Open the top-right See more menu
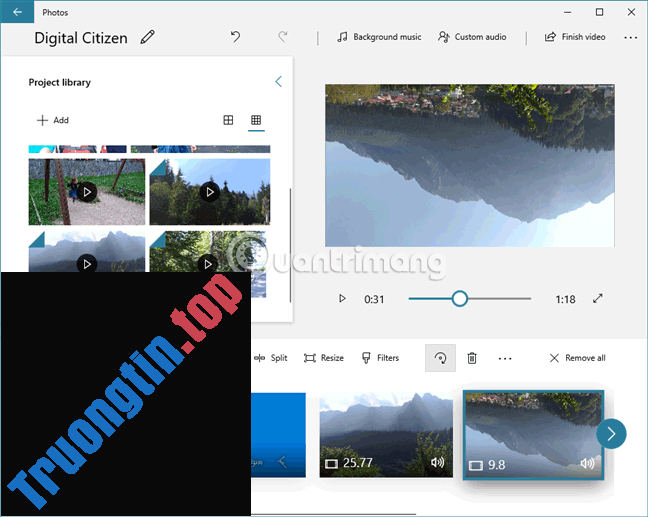This screenshot has width=648, height=517. click(x=630, y=37)
